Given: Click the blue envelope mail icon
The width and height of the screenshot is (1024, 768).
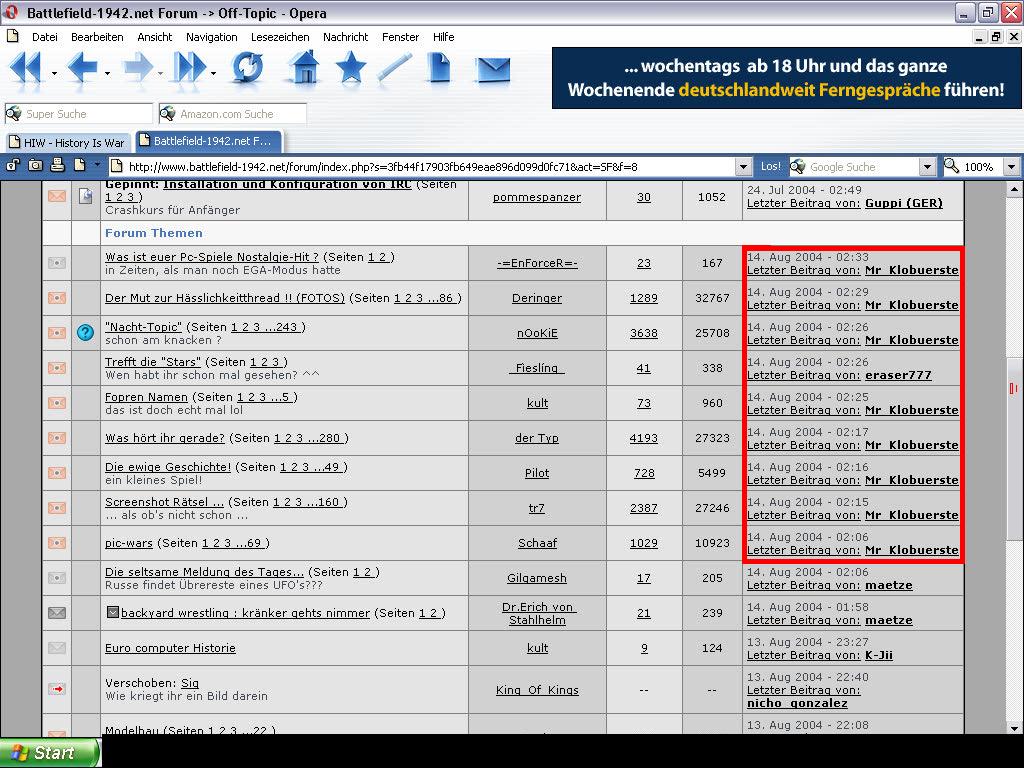Looking at the screenshot, I should click(492, 68).
